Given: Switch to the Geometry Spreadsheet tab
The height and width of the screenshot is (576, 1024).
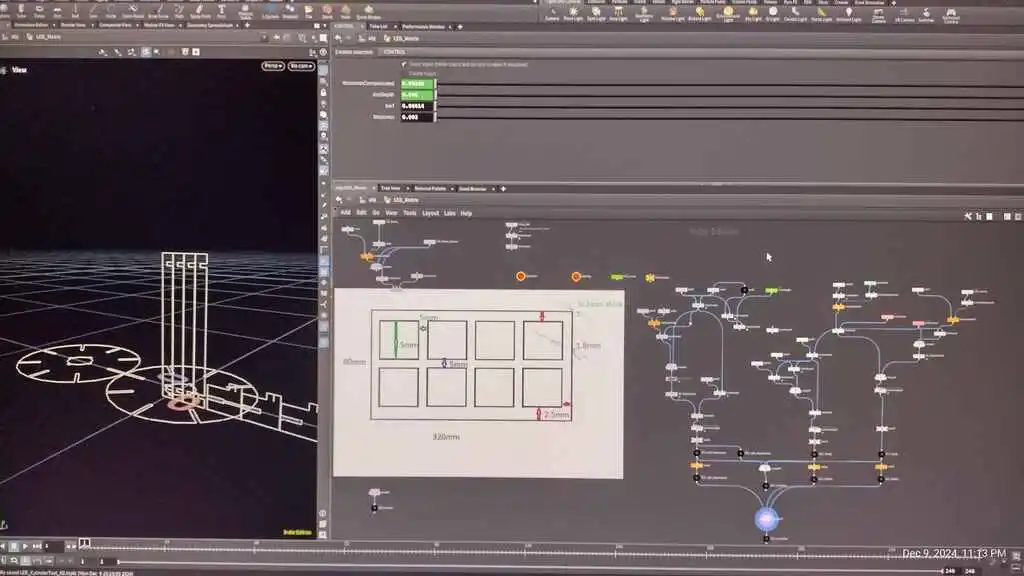Looking at the screenshot, I should (x=210, y=25).
